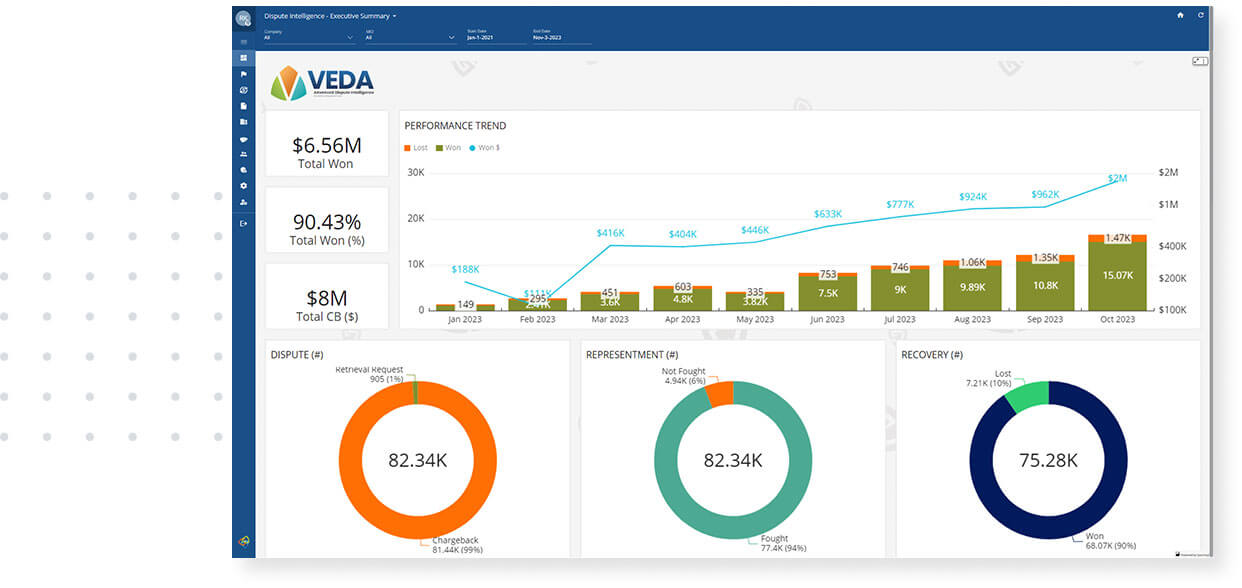This screenshot has height=588, width=1242.
Task: Click the dashboard grid icon in sidebar
Action: 244,58
